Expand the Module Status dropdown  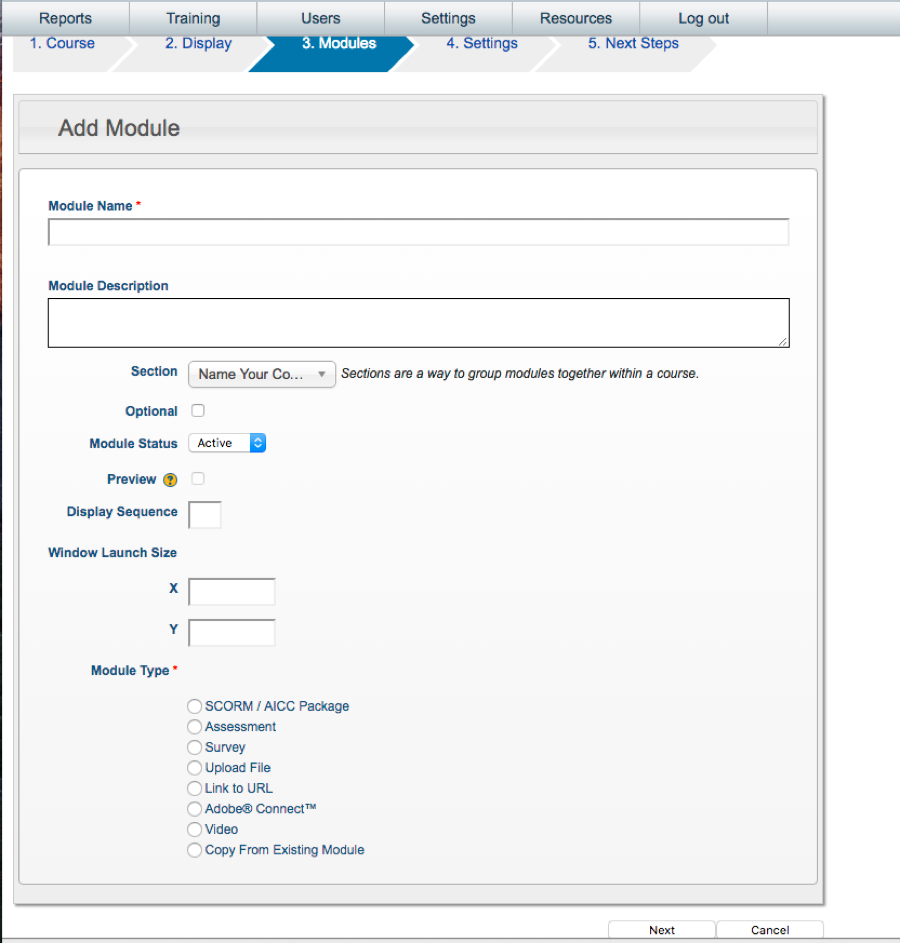tap(227, 443)
